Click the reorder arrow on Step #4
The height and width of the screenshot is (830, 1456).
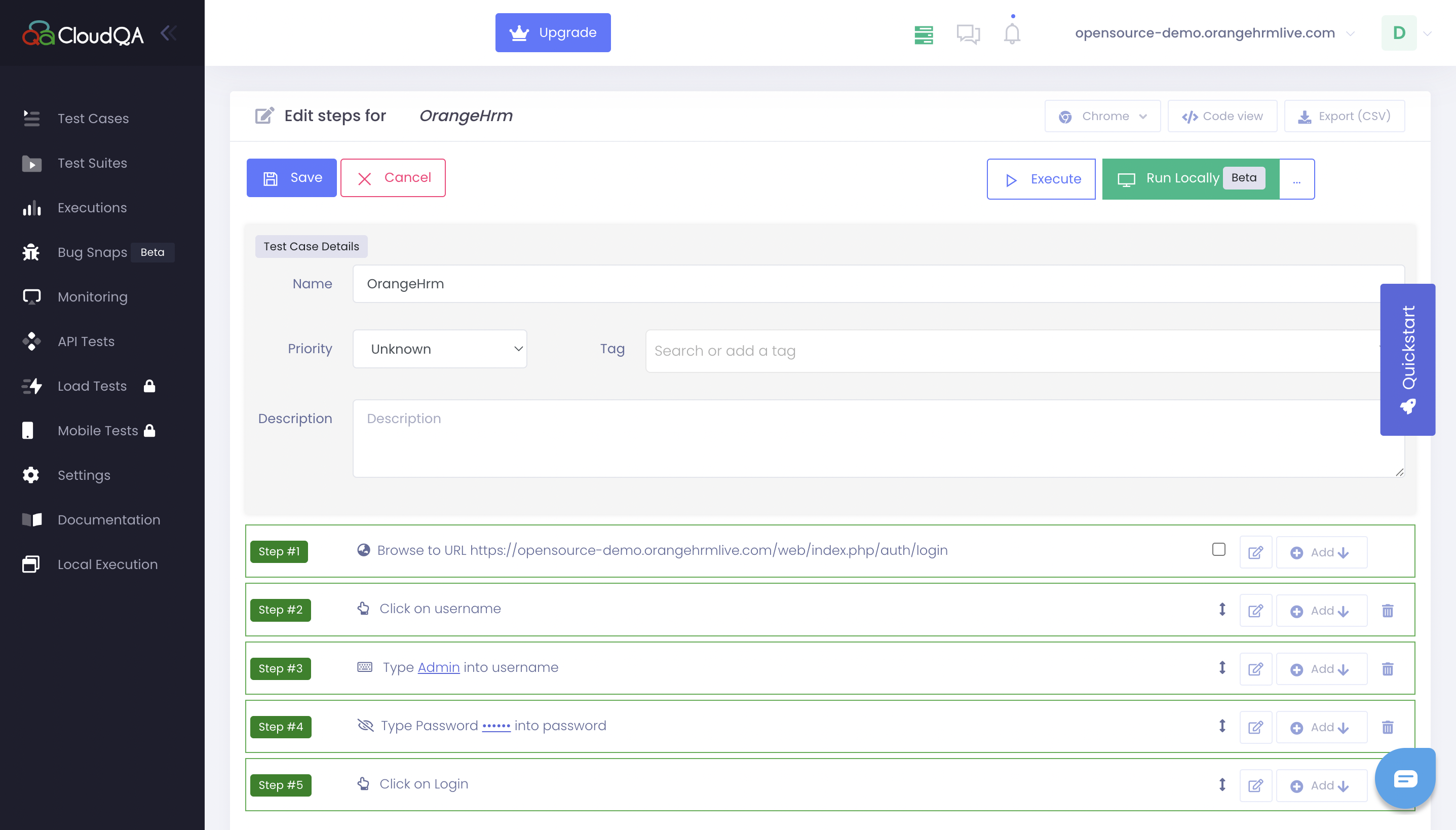pyautogui.click(x=1222, y=726)
